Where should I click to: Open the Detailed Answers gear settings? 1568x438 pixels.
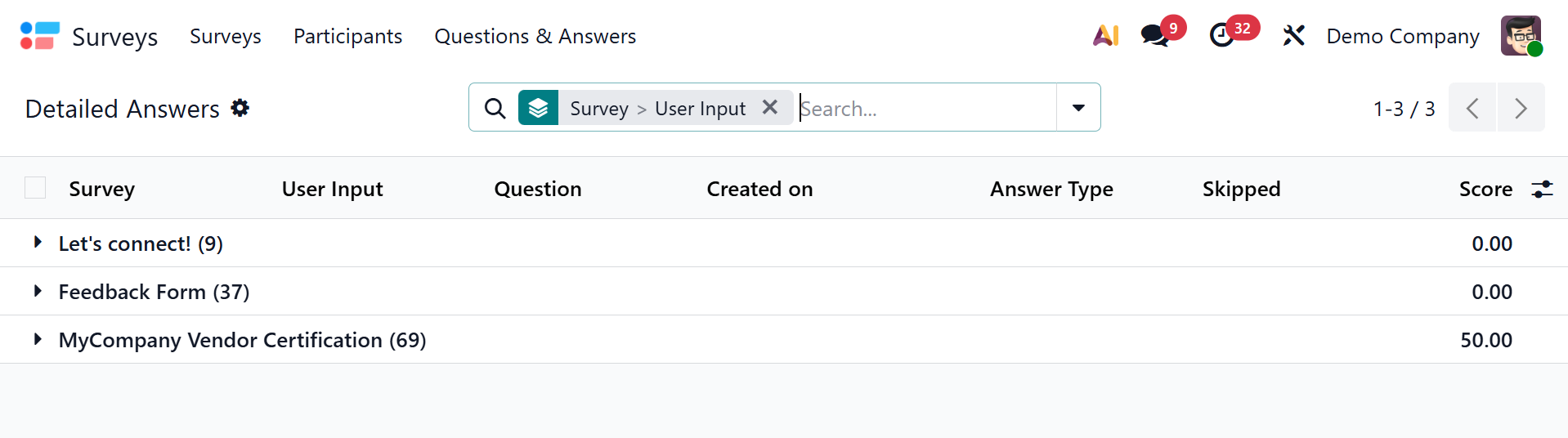click(x=240, y=108)
